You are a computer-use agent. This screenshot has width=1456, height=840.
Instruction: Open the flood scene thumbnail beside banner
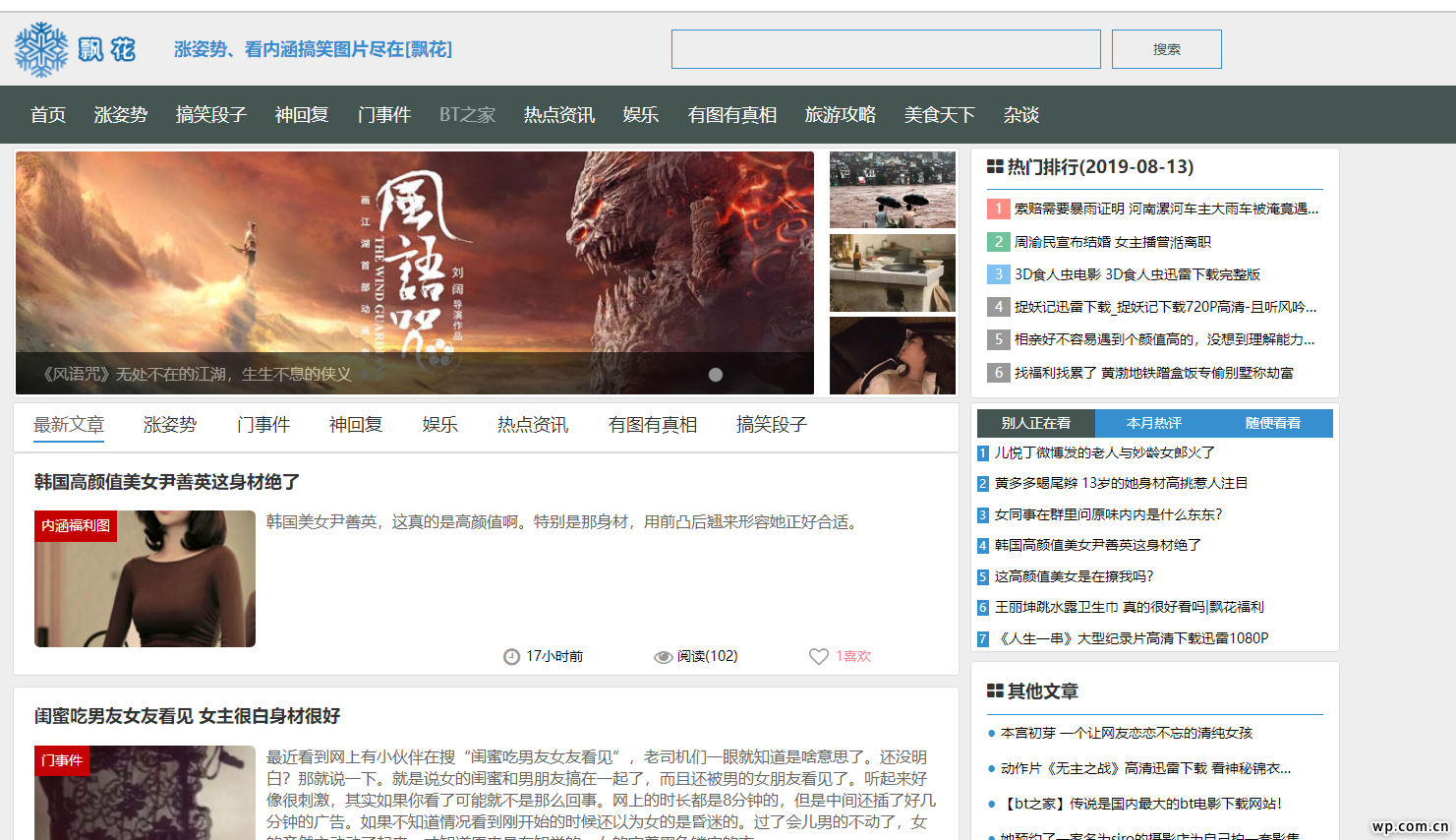[892, 189]
